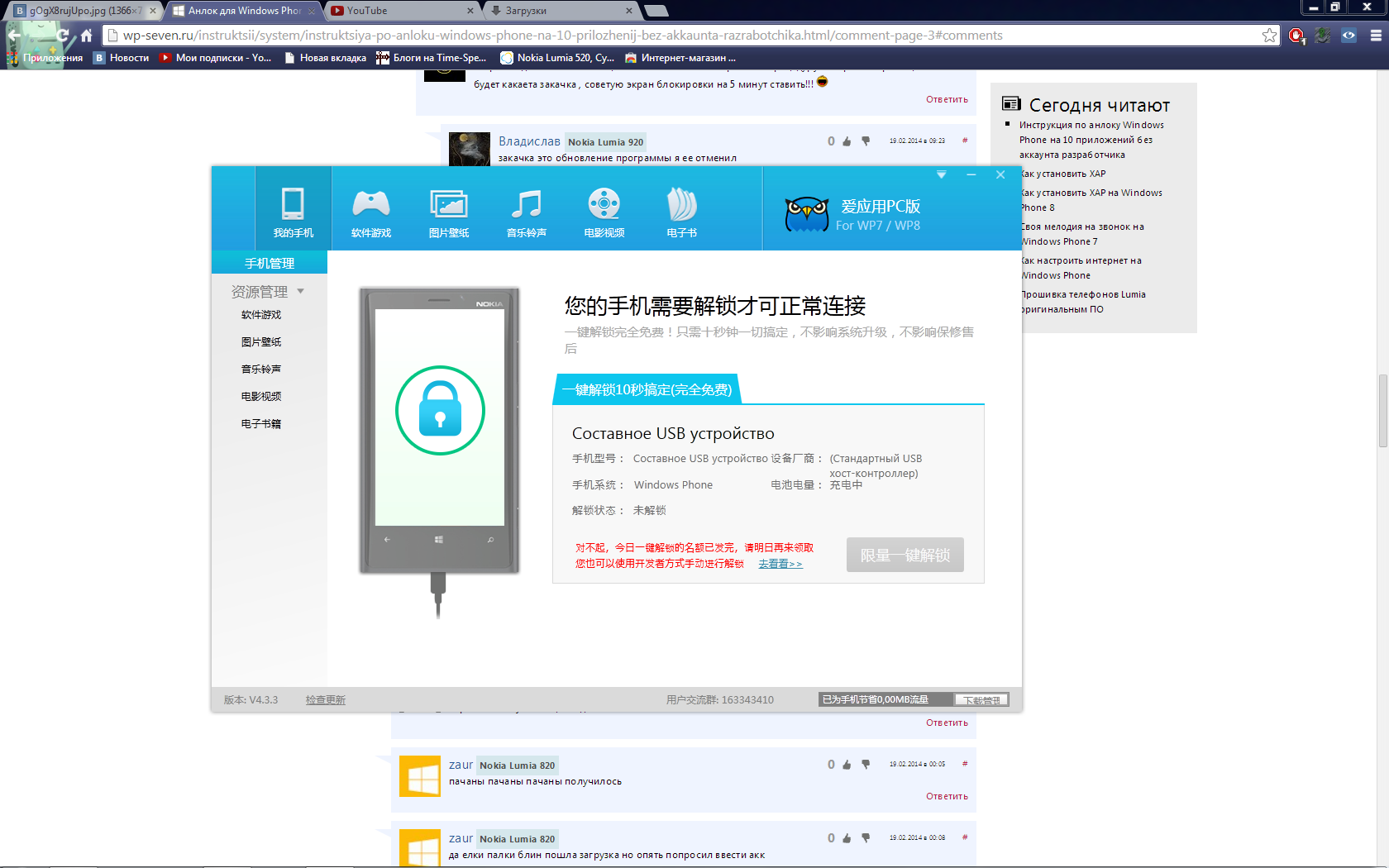Select the 手机管理 tab in sidebar

(270, 263)
